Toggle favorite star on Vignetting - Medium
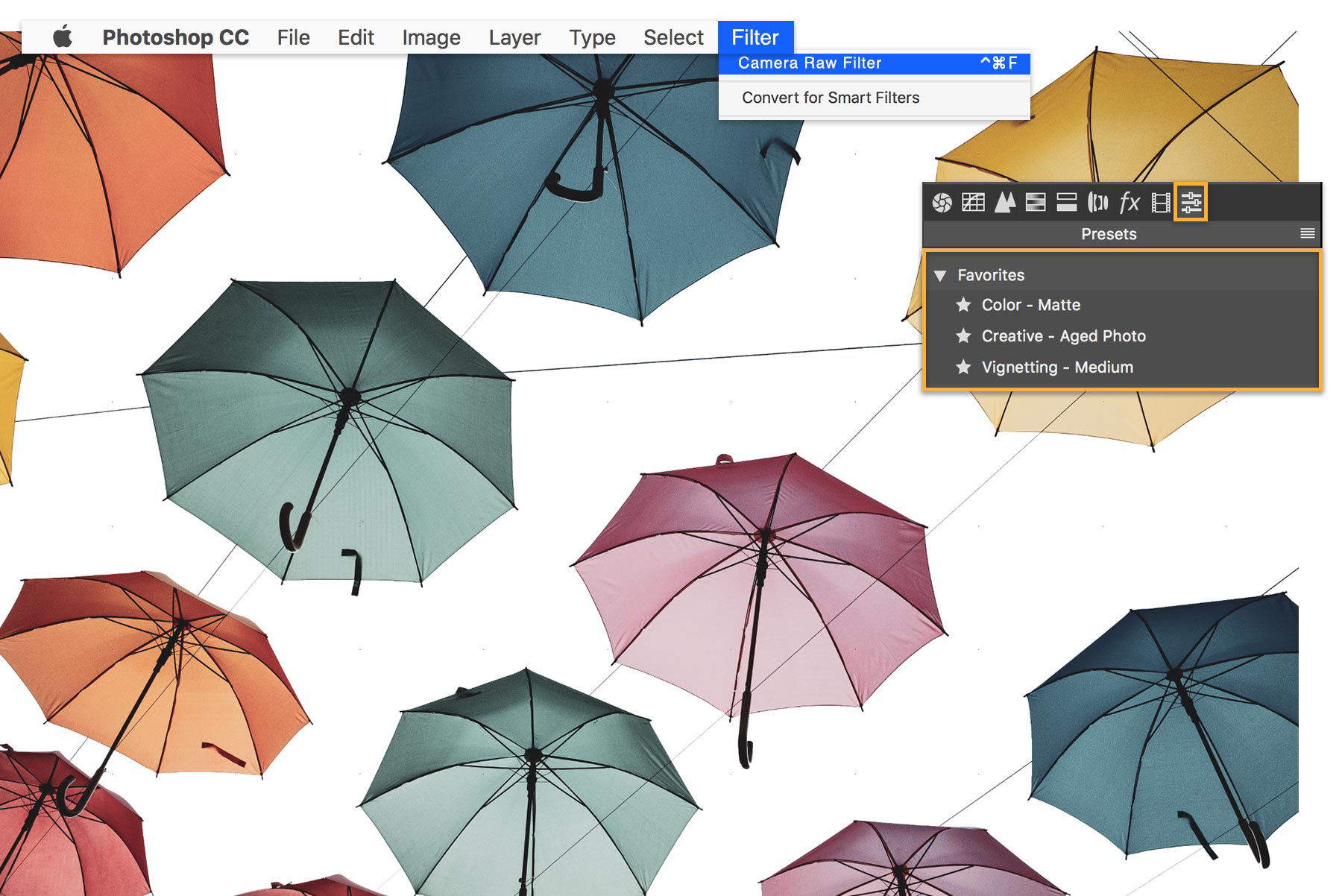Viewport: 1342px width, 896px height. tap(963, 367)
